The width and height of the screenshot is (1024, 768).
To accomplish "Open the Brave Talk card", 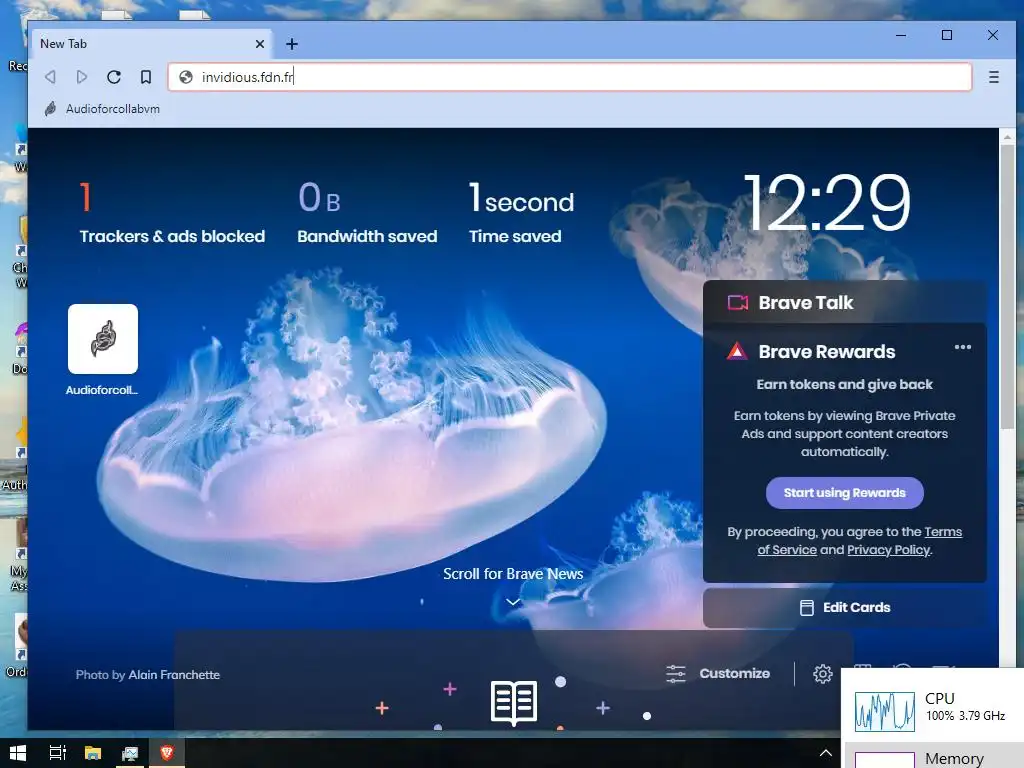I will [844, 302].
